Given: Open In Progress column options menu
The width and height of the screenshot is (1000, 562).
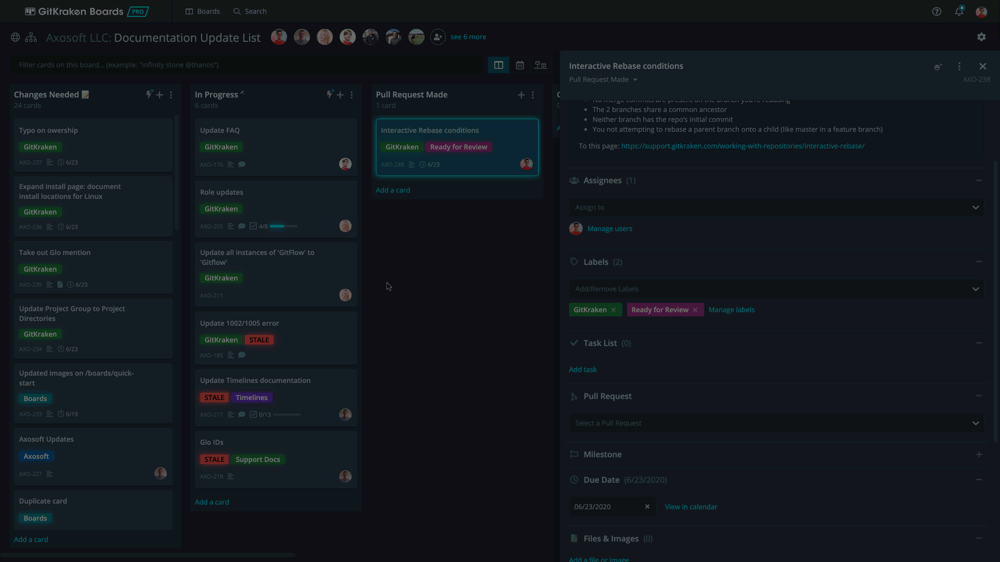Looking at the screenshot, I should (x=351, y=95).
